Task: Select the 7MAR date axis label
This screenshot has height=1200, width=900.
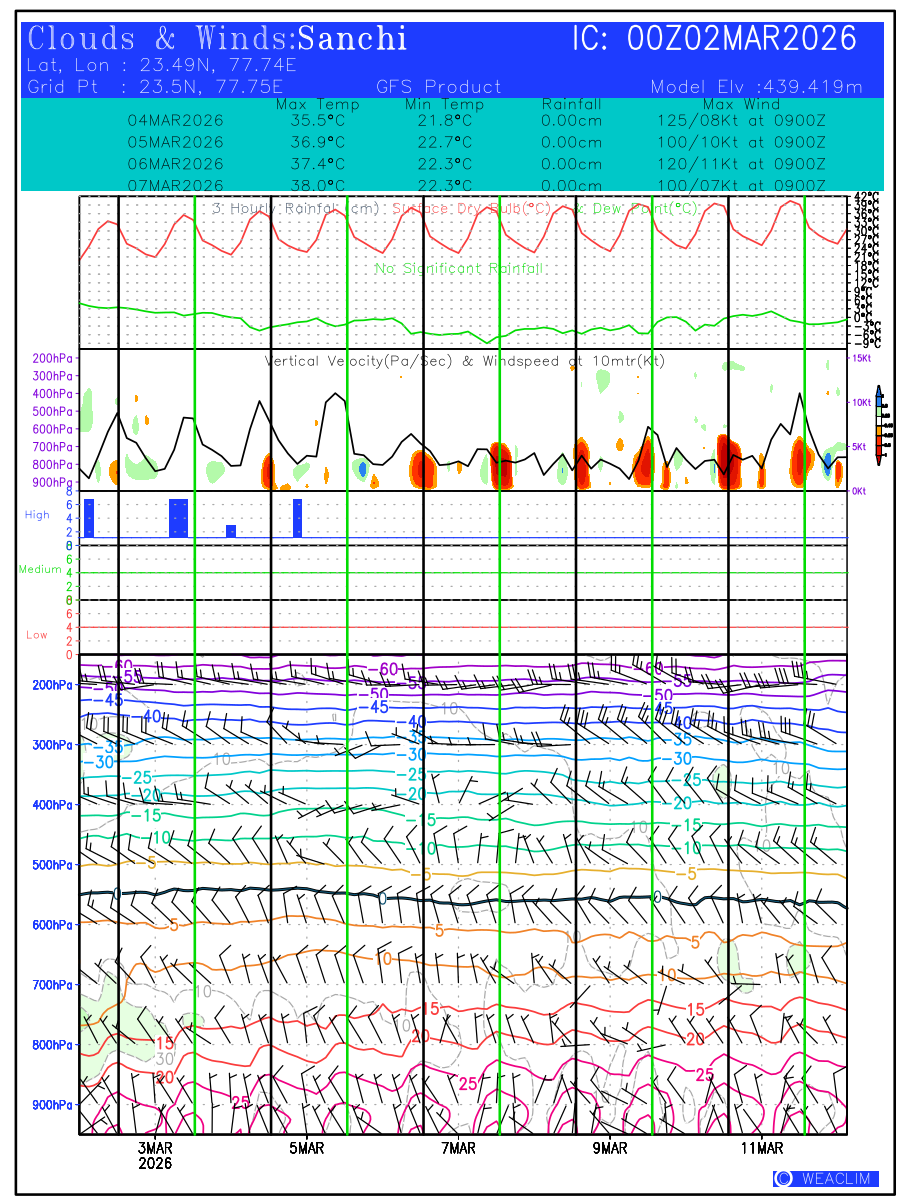Action: click(458, 1148)
